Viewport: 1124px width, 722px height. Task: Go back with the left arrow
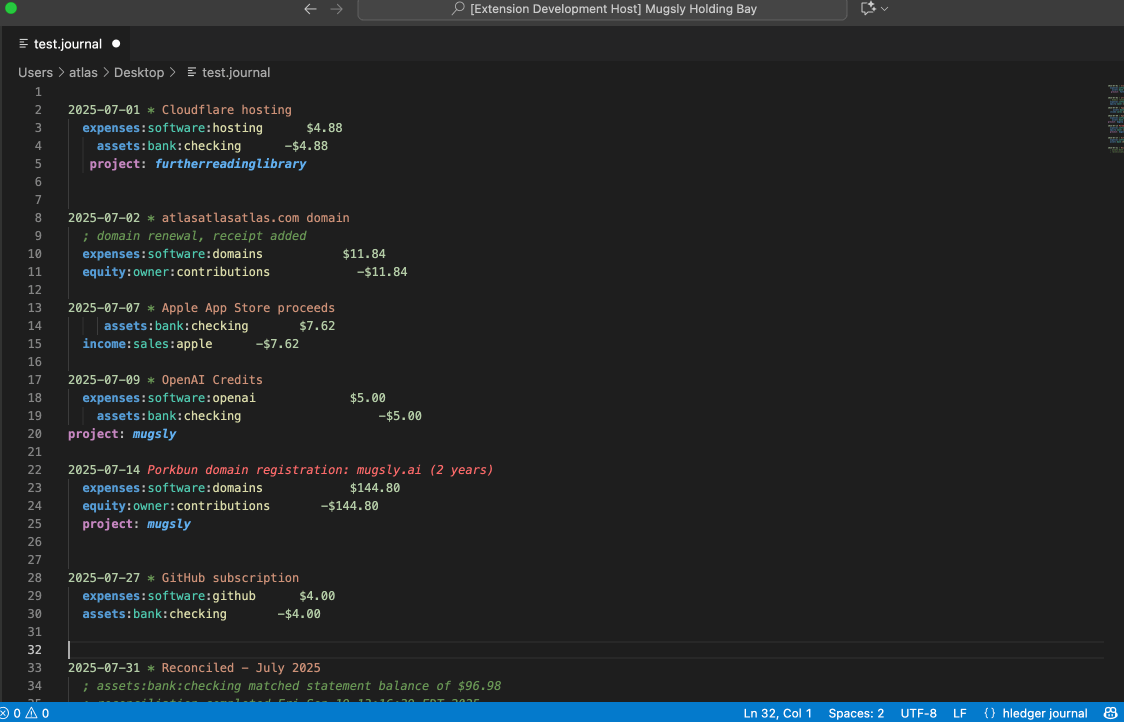pyautogui.click(x=310, y=9)
